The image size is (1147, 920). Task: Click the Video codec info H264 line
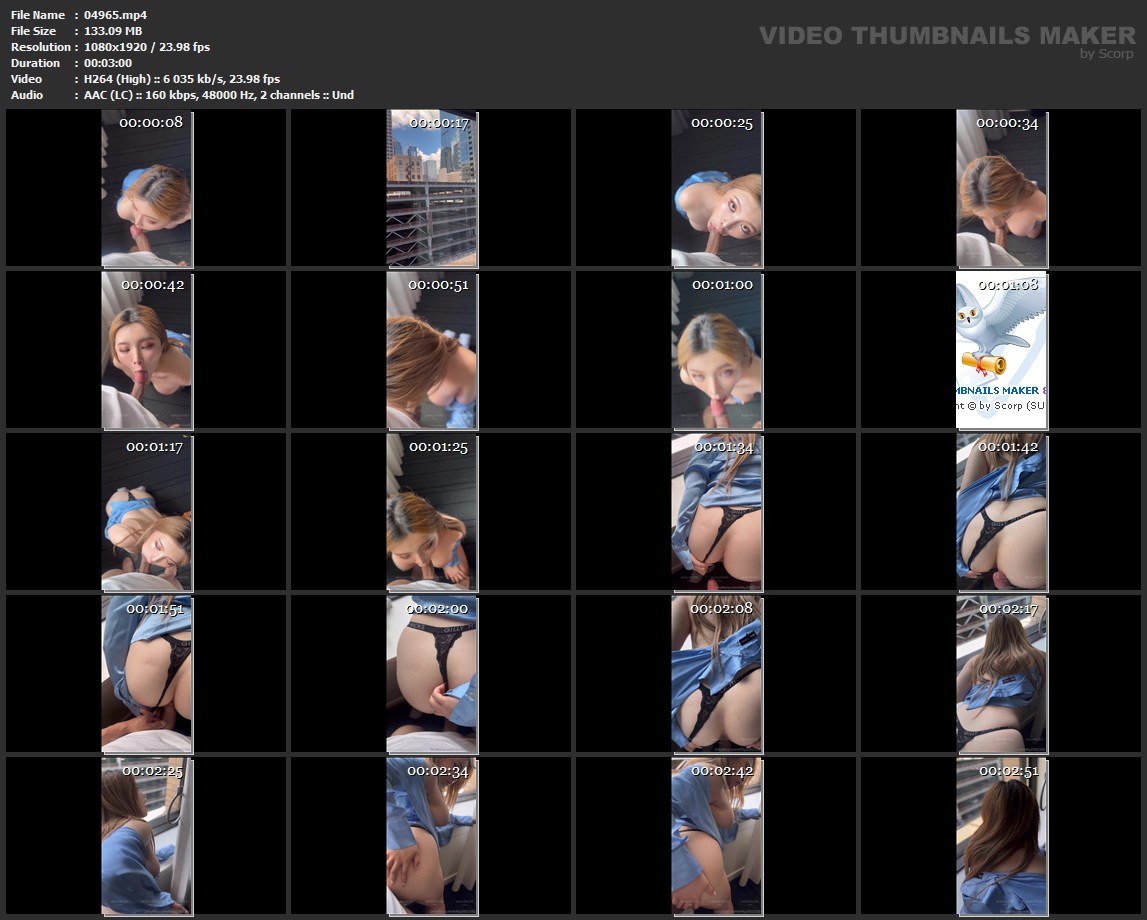[x=181, y=79]
